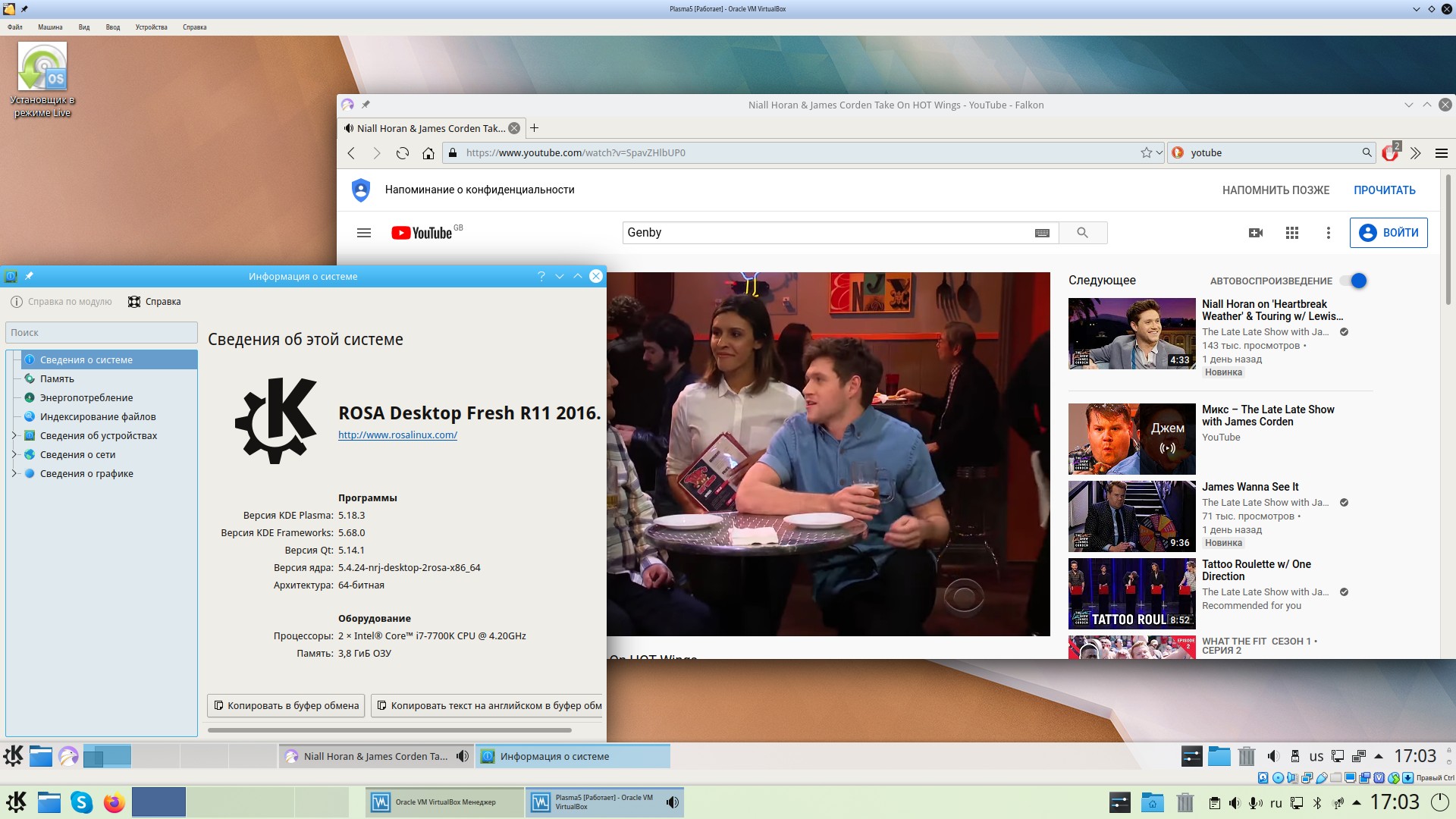Screen dimensions: 1456x819
Task: Expand the device information tree item
Action: pyautogui.click(x=14, y=435)
